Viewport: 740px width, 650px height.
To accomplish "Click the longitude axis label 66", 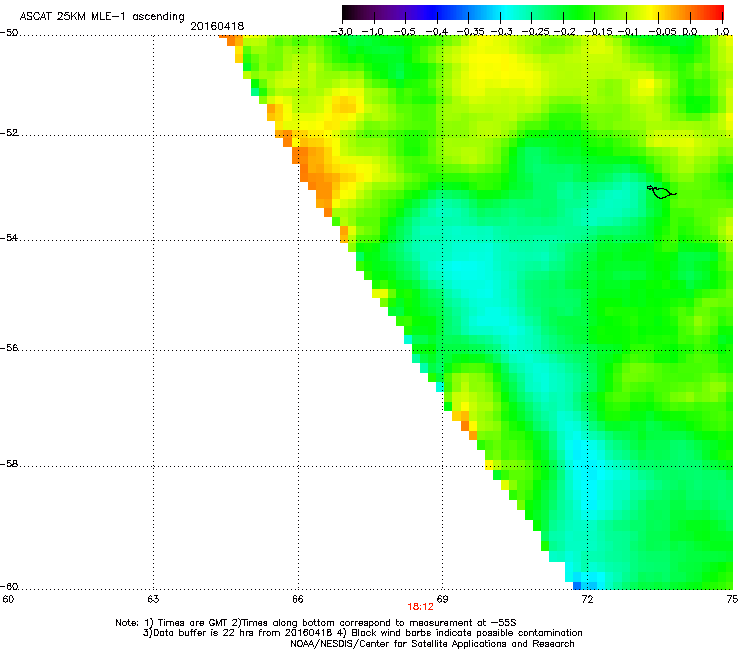I will point(298,599).
